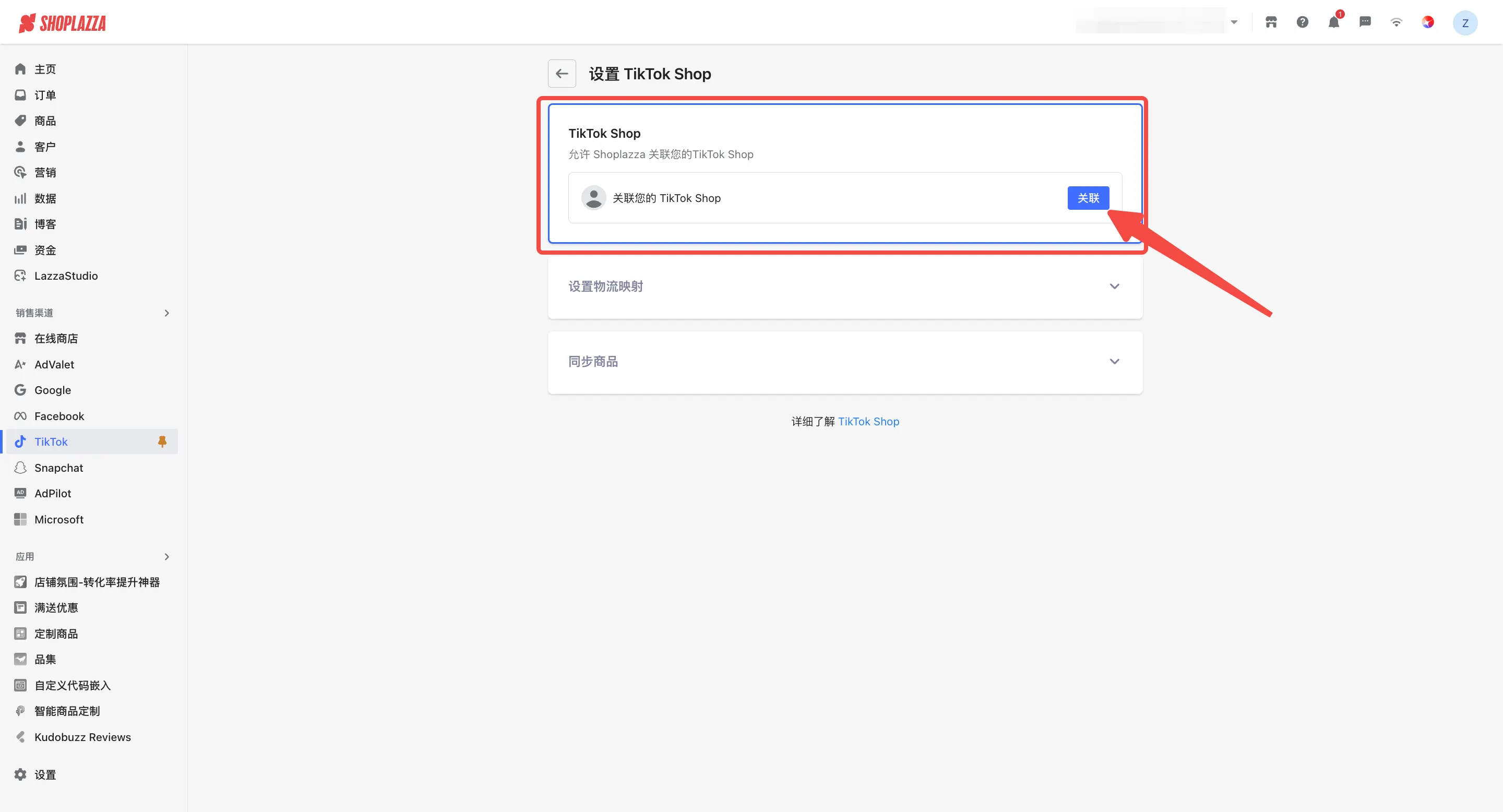1503x812 pixels.
Task: Open the chat messages icon
Action: (x=1365, y=22)
